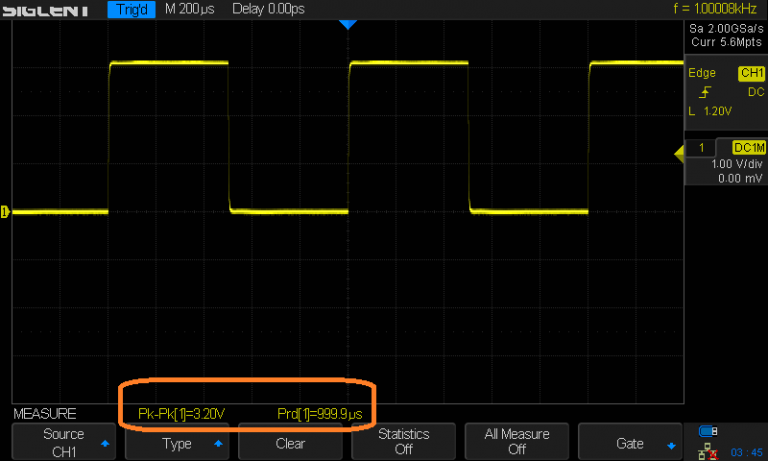Click the DC1M coupling badge

(x=748, y=148)
